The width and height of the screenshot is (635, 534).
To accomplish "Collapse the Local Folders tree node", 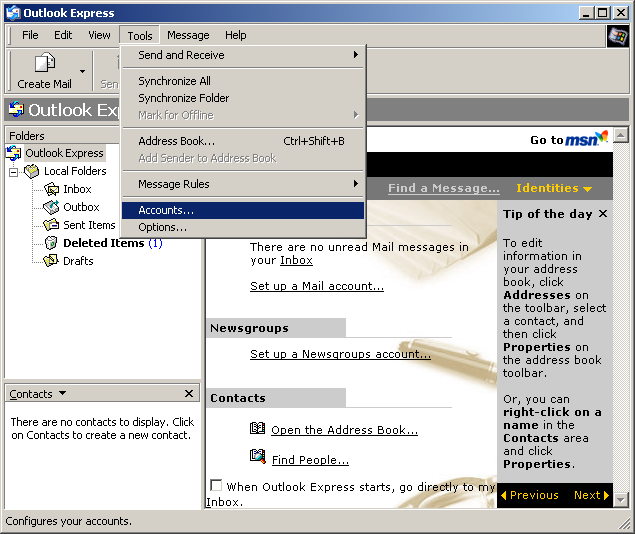I will (13, 172).
